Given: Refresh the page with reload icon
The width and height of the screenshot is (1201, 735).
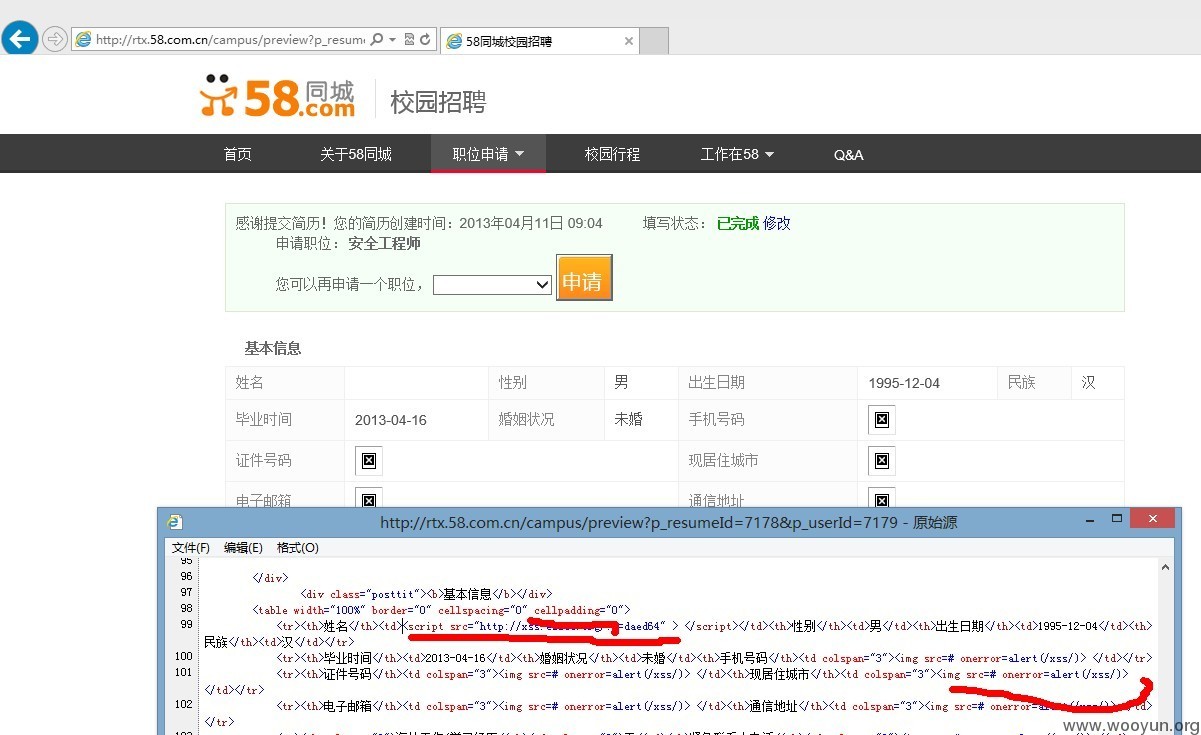Looking at the screenshot, I should pos(425,40).
